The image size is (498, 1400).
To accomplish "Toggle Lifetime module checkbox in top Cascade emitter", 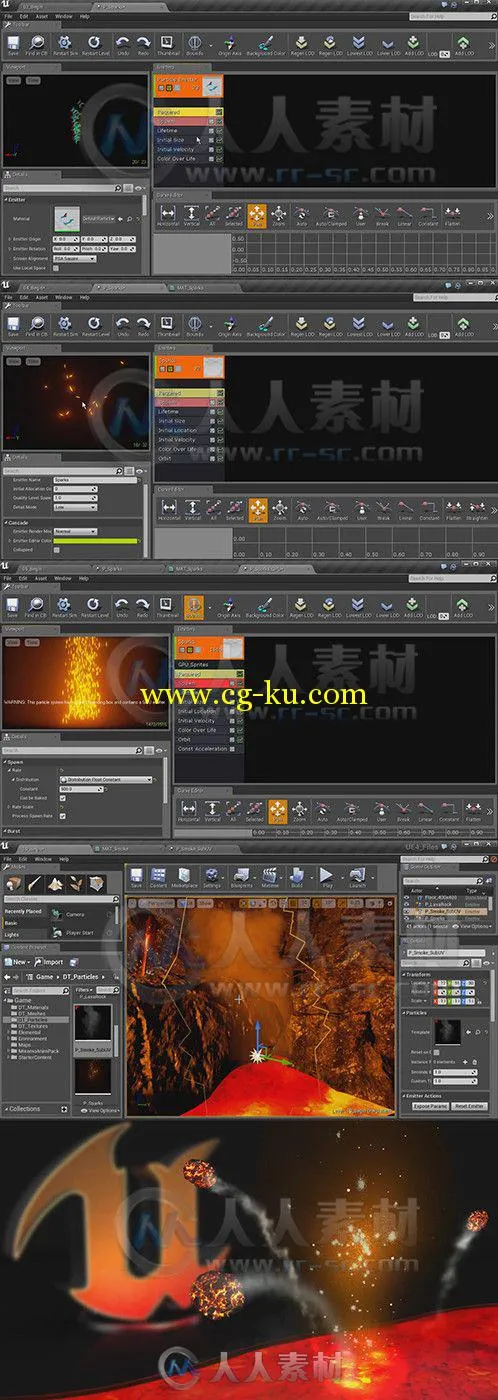I will click(211, 131).
